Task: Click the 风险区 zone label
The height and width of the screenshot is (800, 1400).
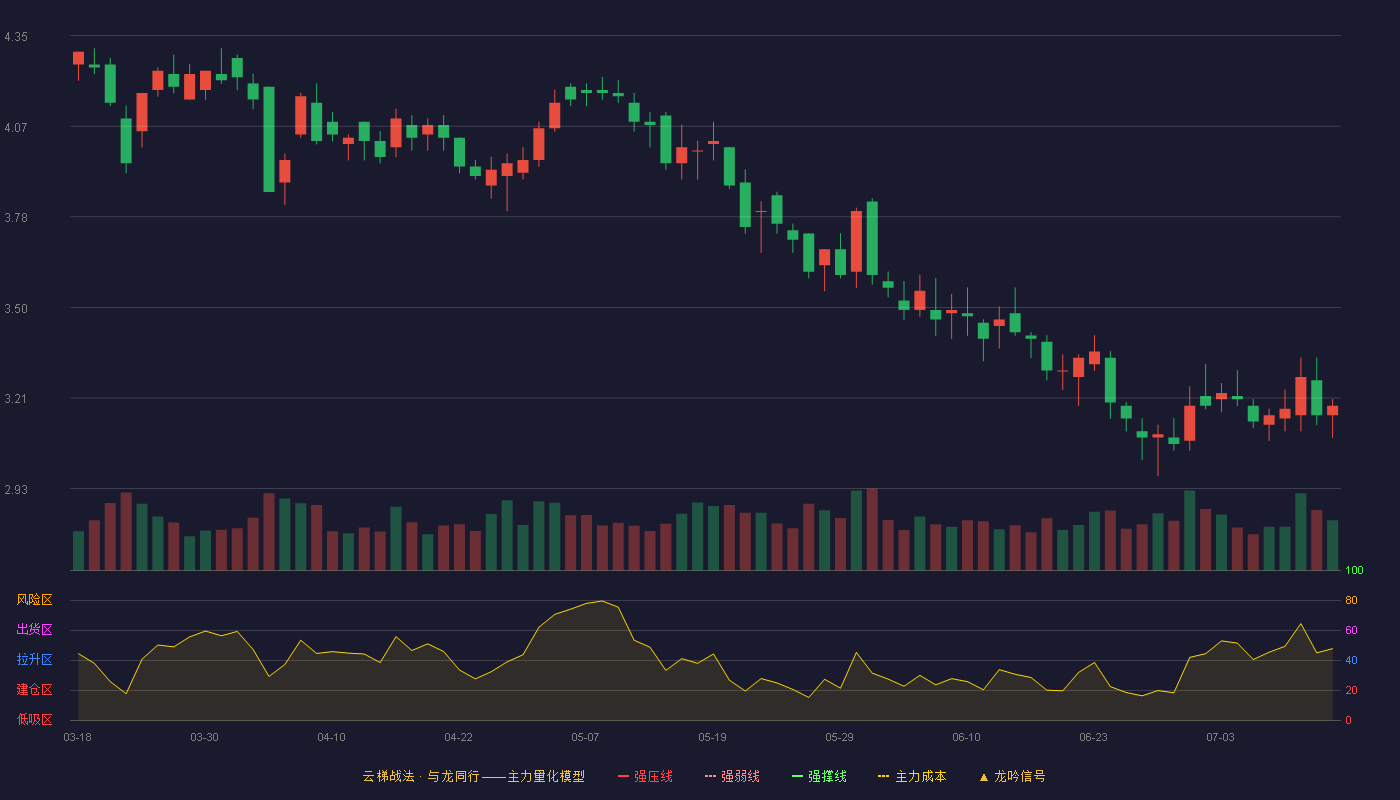Action: 34,600
